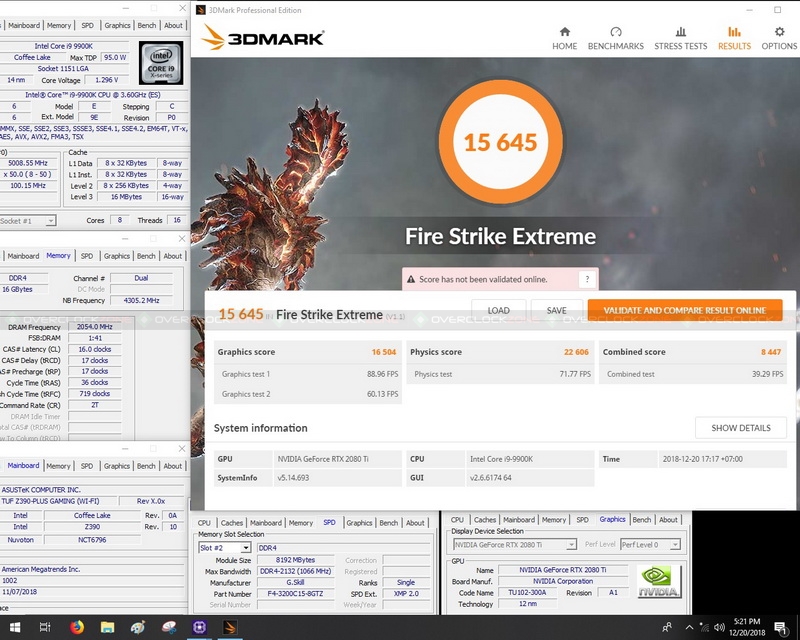This screenshot has height=640, width=800.
Task: Open About tab in the SPD window
Action: tap(415, 523)
